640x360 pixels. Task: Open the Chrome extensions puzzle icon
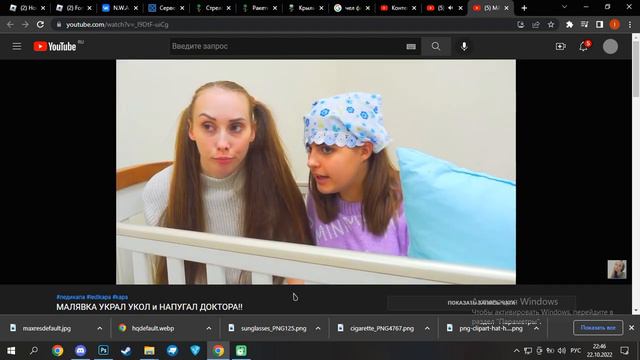tap(569, 24)
